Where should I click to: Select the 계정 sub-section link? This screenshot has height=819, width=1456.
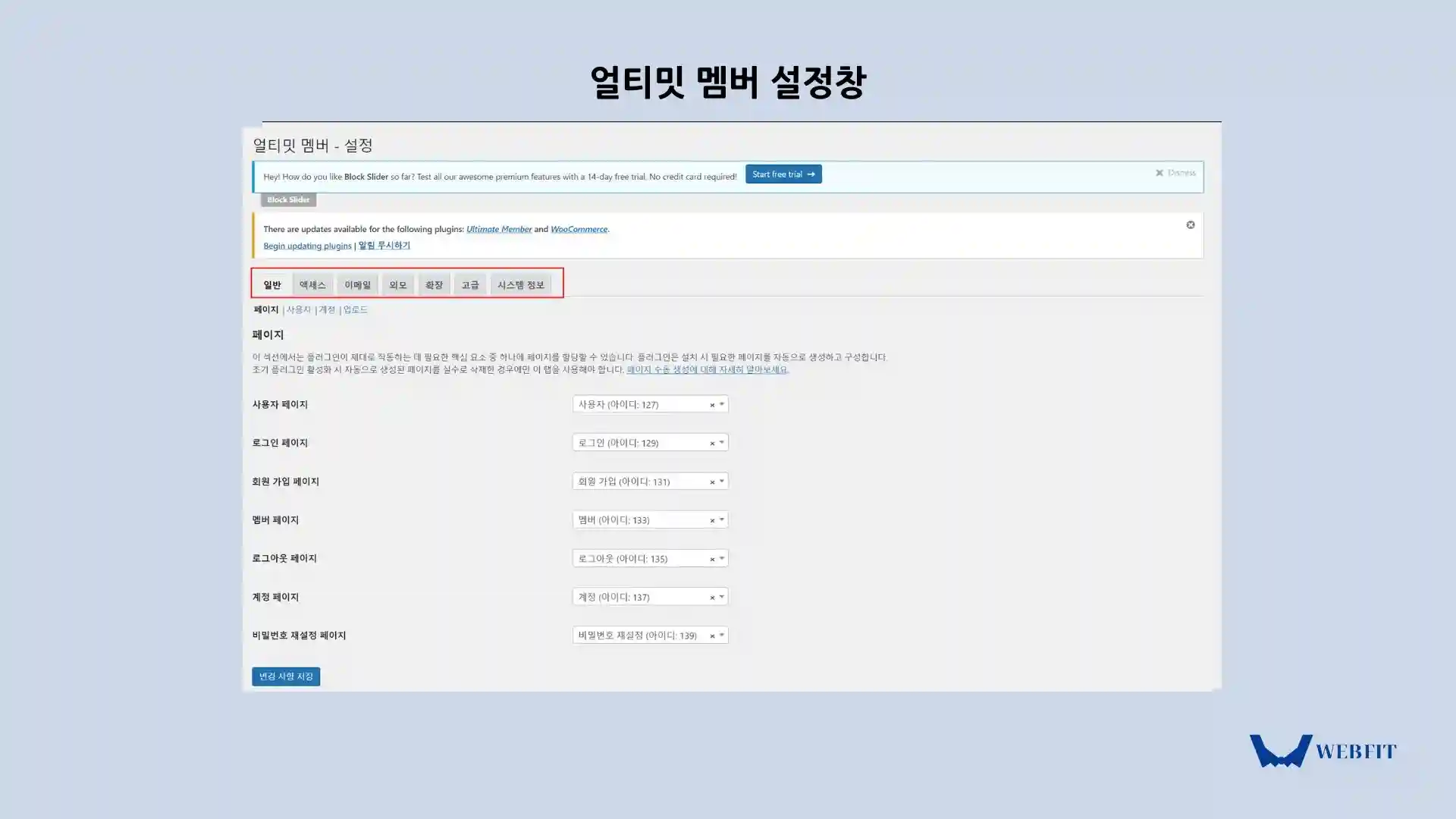point(327,310)
